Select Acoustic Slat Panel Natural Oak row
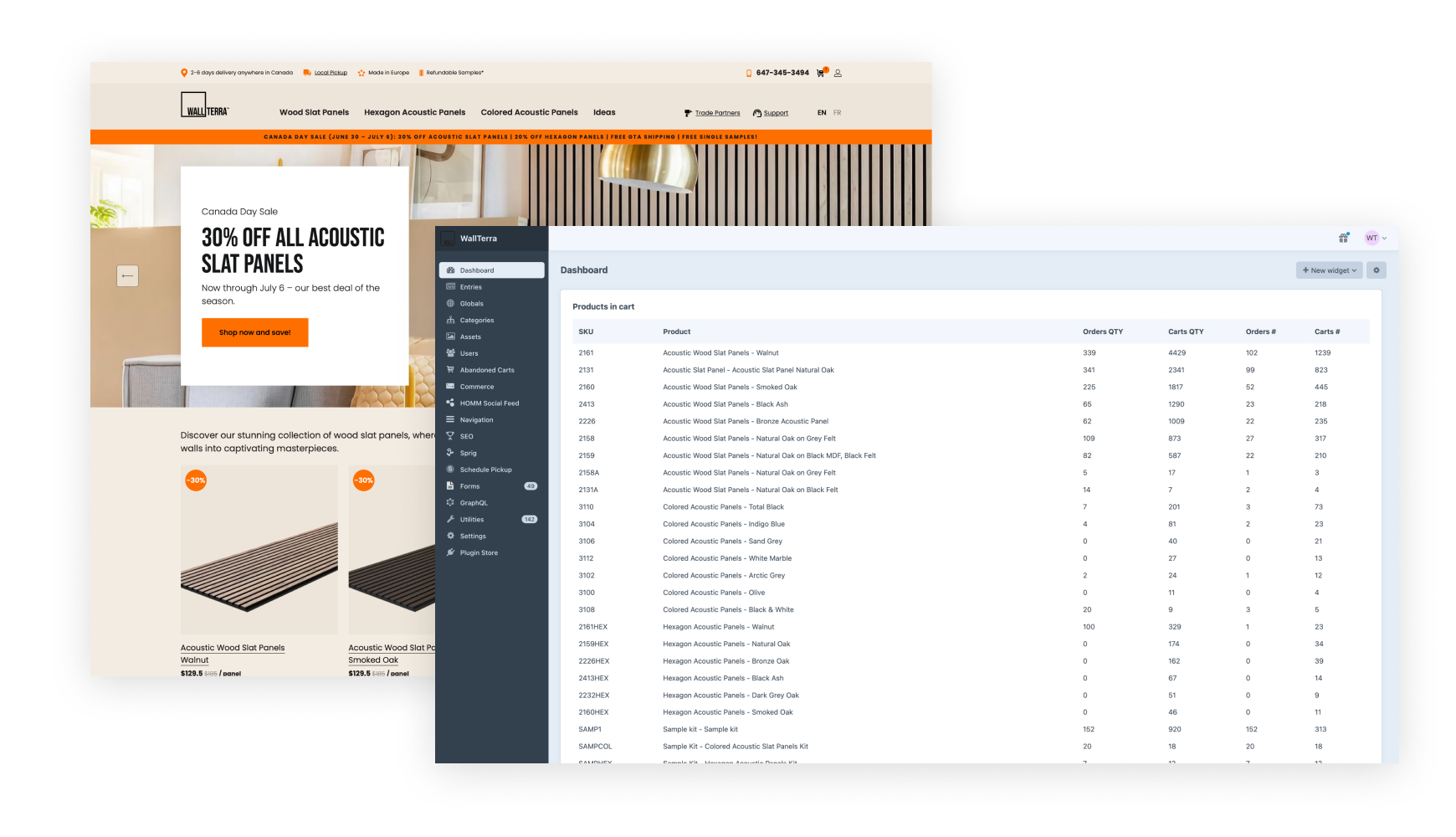This screenshot has height=837, width=1456. click(x=971, y=370)
